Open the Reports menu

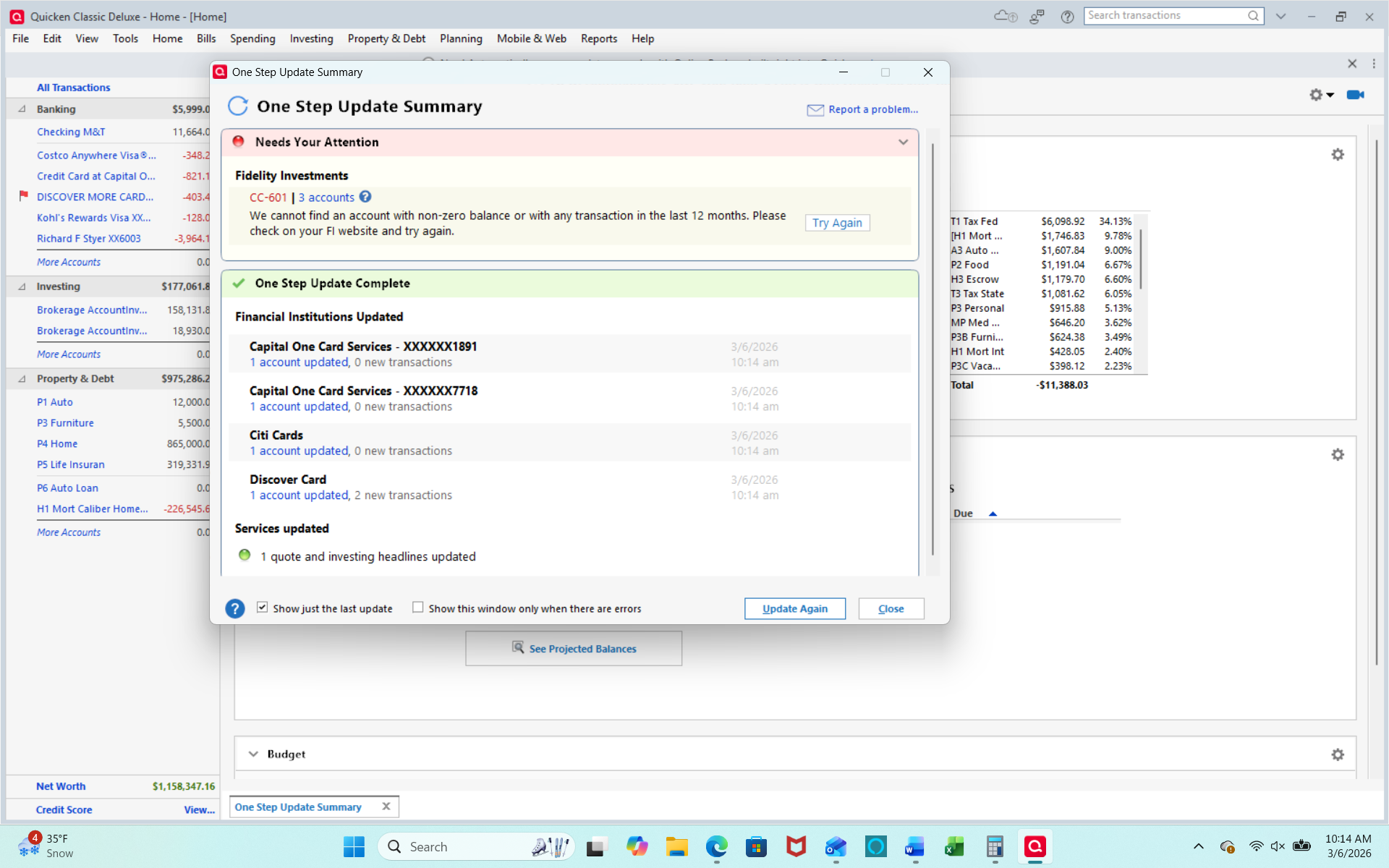coord(598,39)
